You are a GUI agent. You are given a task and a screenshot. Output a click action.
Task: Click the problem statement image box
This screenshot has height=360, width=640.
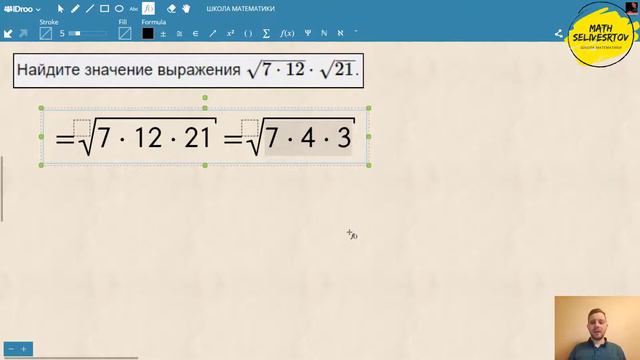pyautogui.click(x=188, y=70)
